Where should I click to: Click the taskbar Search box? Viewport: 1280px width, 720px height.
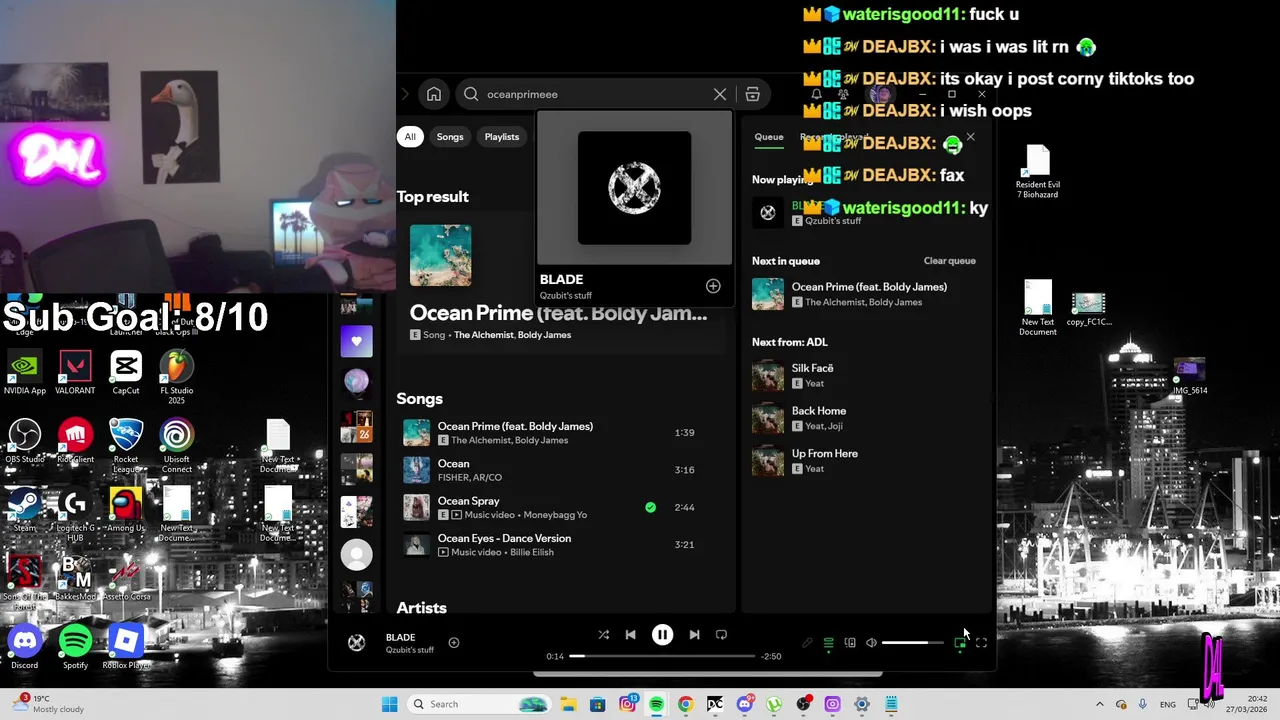click(x=480, y=704)
